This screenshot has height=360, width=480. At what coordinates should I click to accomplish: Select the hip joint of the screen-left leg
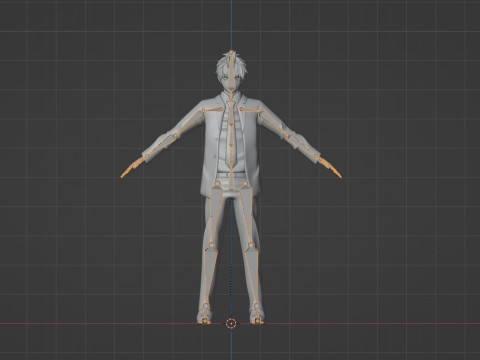coord(218,183)
